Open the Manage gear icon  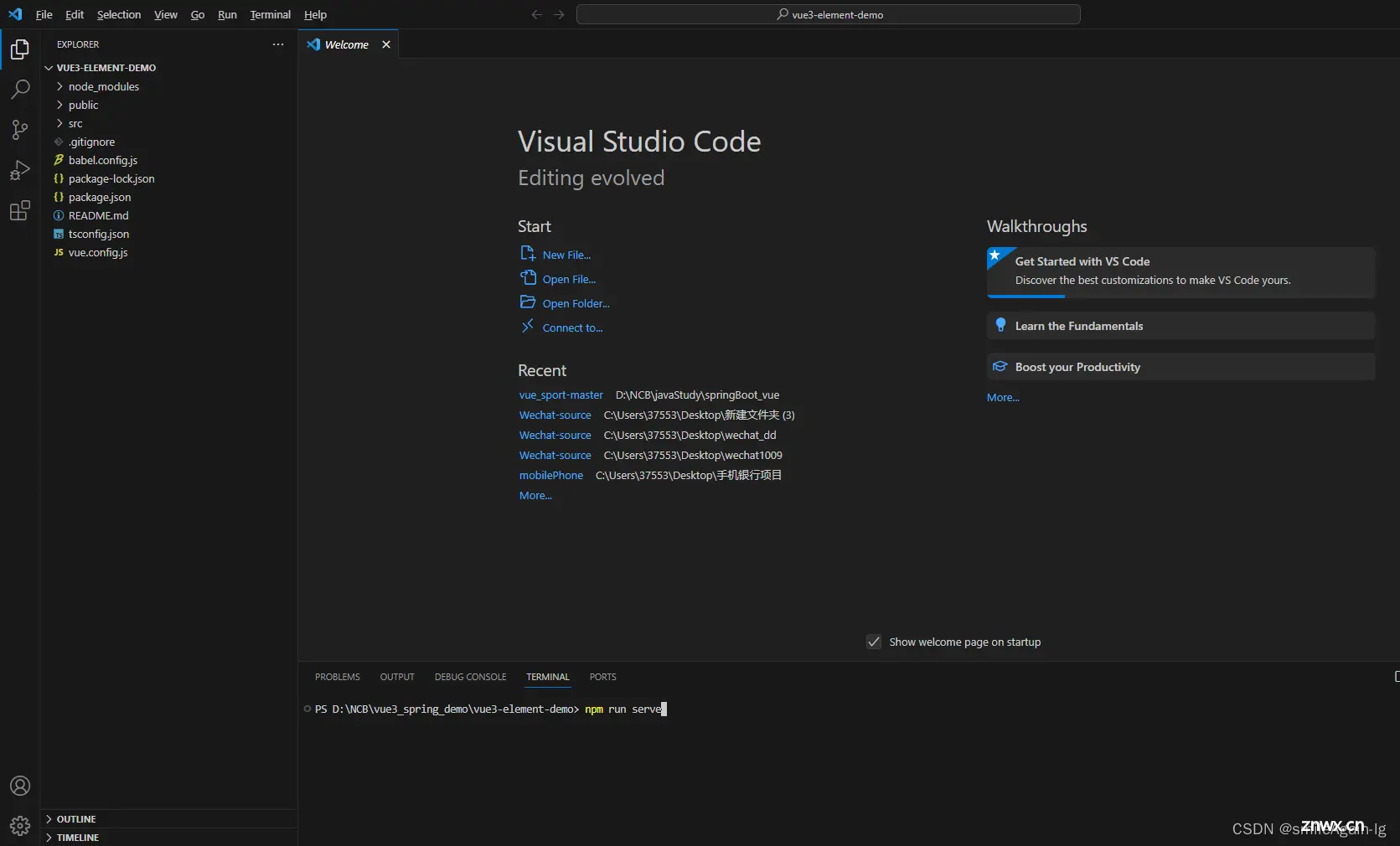(20, 826)
